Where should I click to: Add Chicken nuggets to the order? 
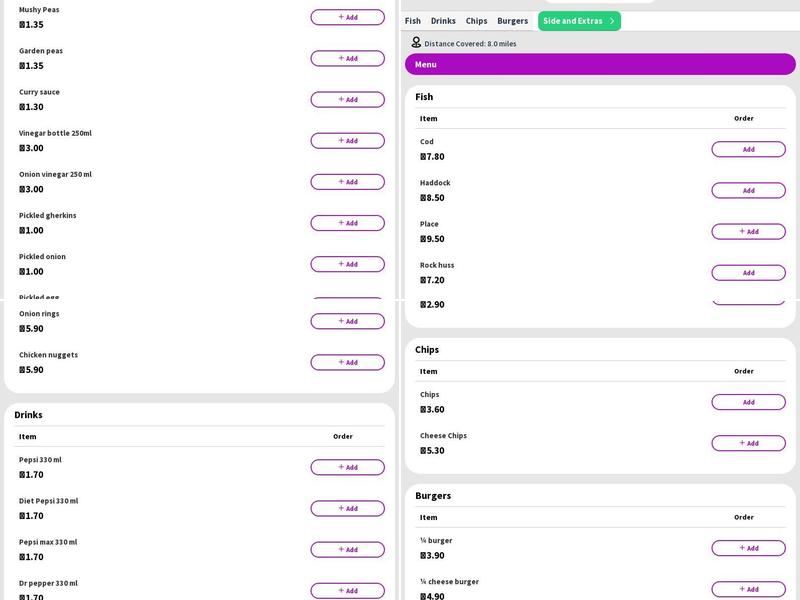click(347, 362)
